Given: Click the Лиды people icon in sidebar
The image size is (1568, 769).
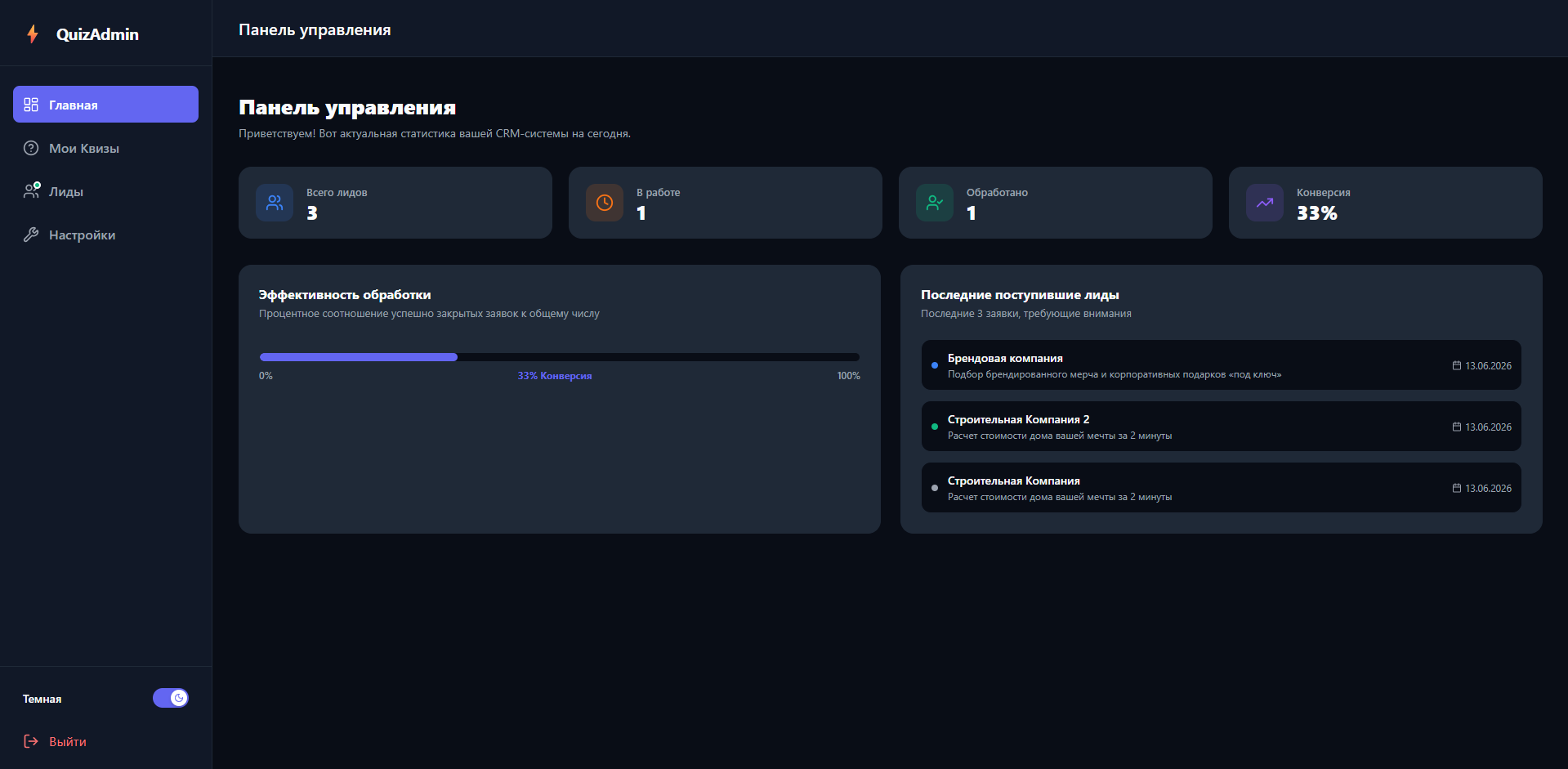Looking at the screenshot, I should point(31,191).
